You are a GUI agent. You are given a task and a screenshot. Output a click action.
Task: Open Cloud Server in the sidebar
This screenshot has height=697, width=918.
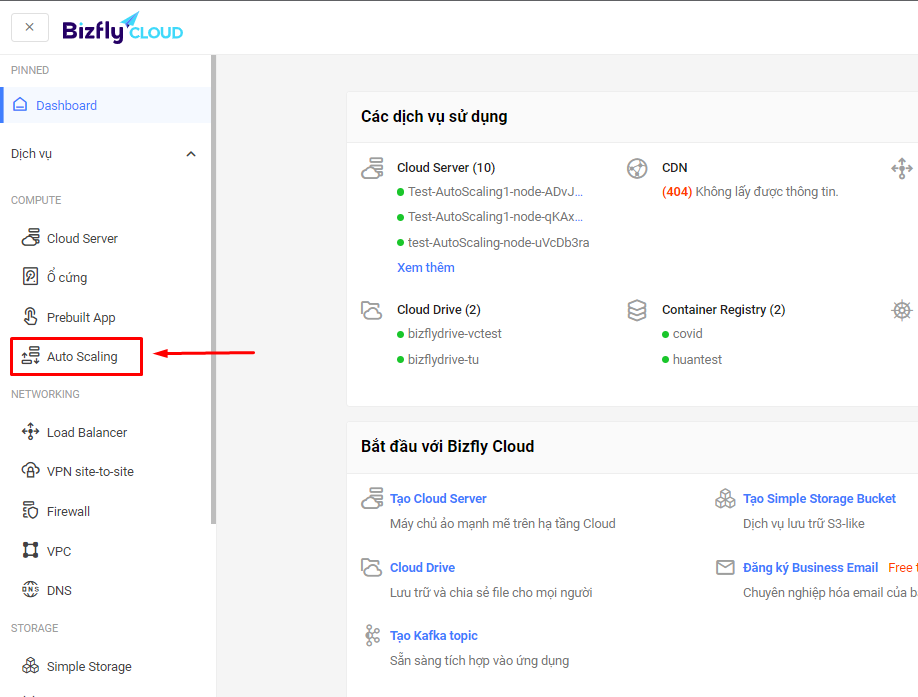tap(82, 239)
